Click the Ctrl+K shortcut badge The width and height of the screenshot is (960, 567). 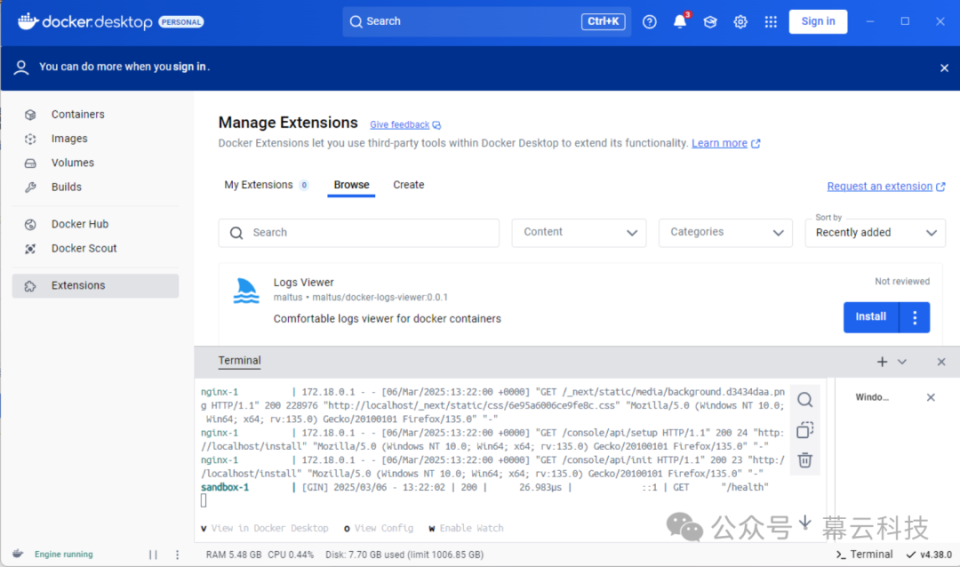pyautogui.click(x=603, y=21)
